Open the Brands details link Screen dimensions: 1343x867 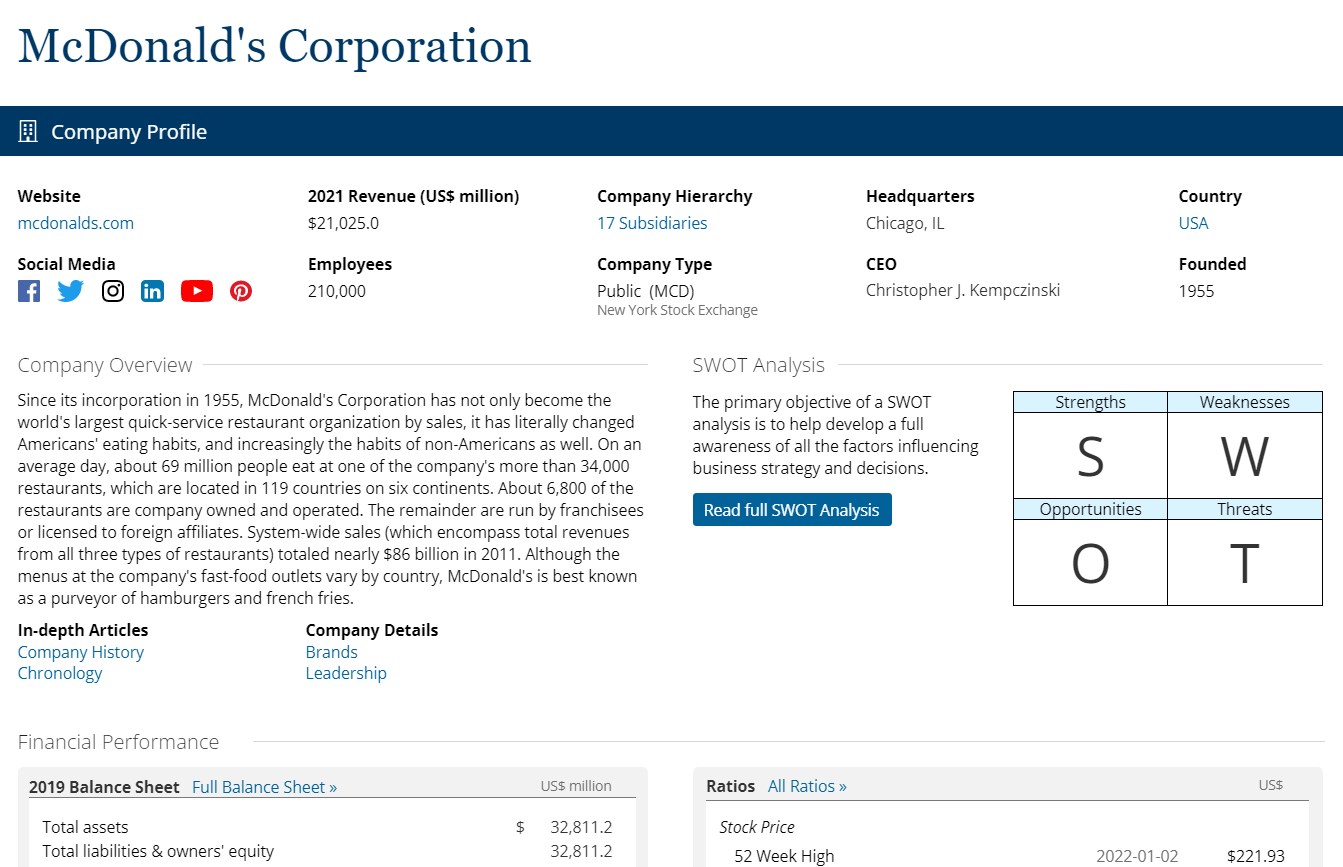tap(332, 652)
